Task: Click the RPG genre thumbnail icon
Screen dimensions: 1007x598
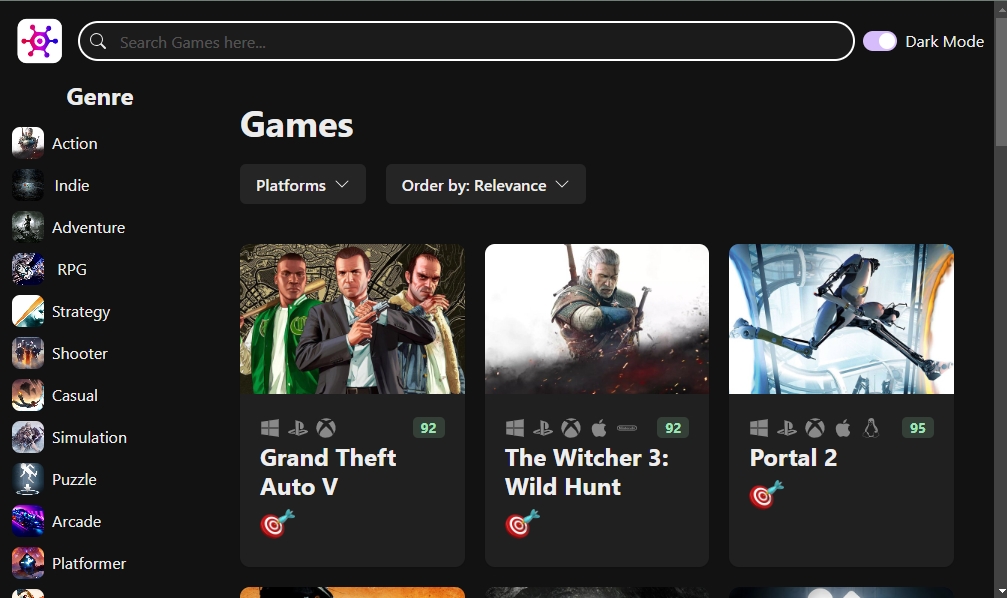Action: pos(28,269)
